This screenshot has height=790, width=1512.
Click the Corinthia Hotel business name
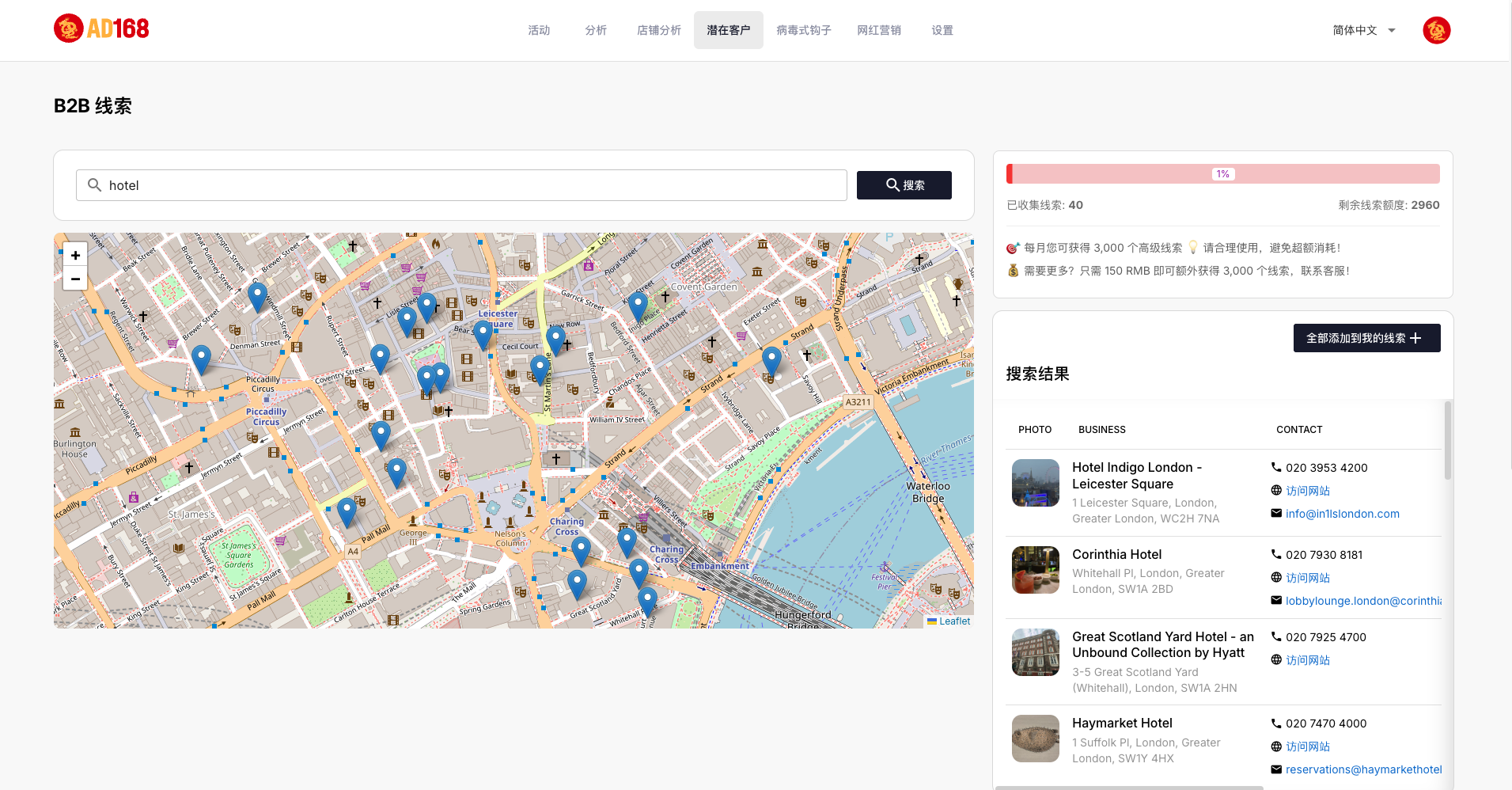point(1116,554)
